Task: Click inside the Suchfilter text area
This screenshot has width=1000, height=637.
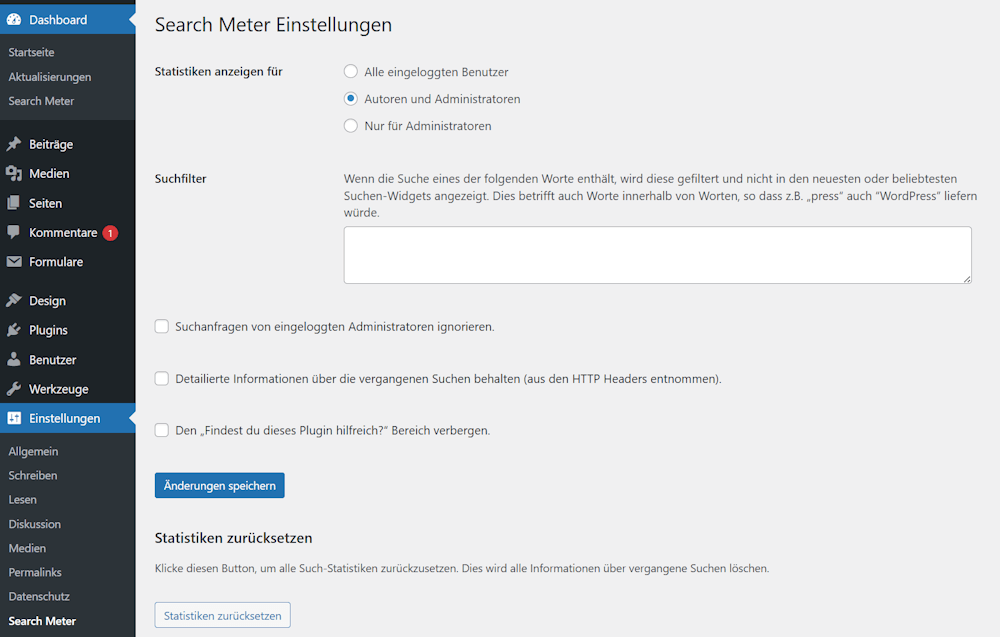Action: pyautogui.click(x=657, y=255)
